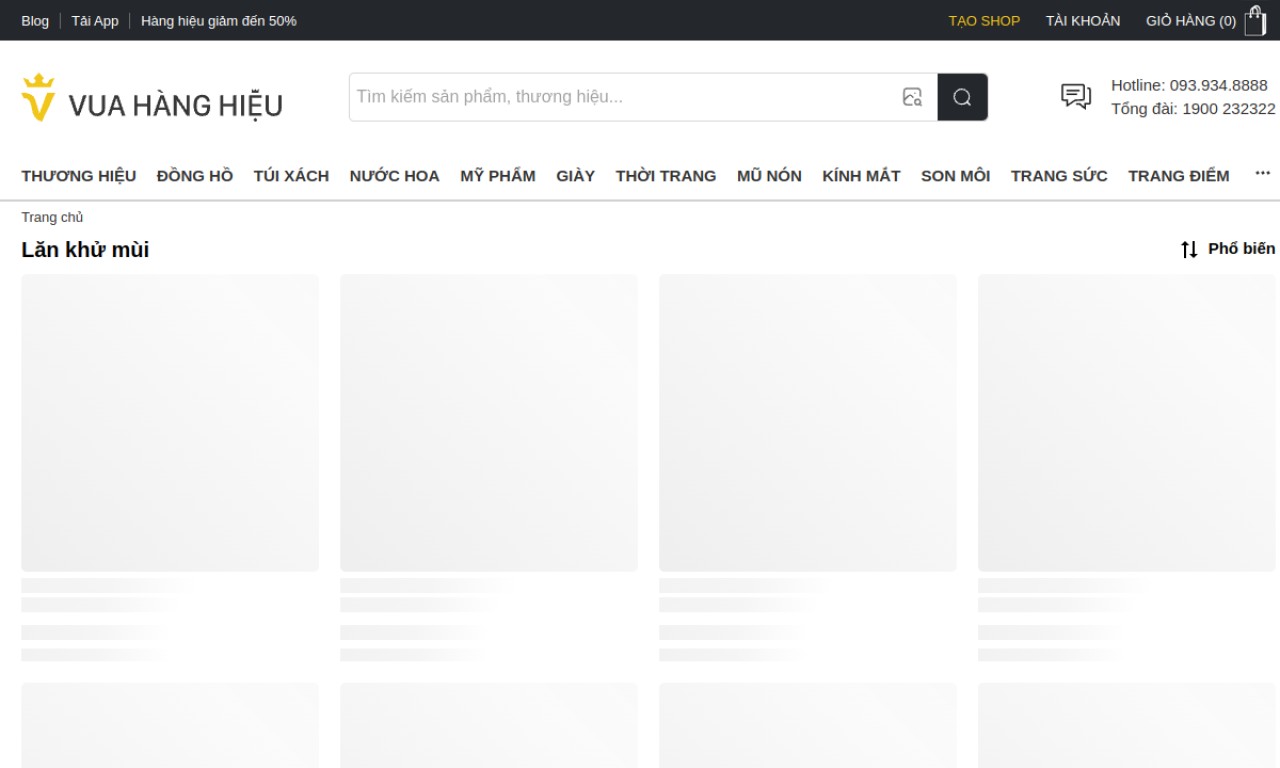Click the image search camera icon
The width and height of the screenshot is (1280, 768).
[x=912, y=97]
